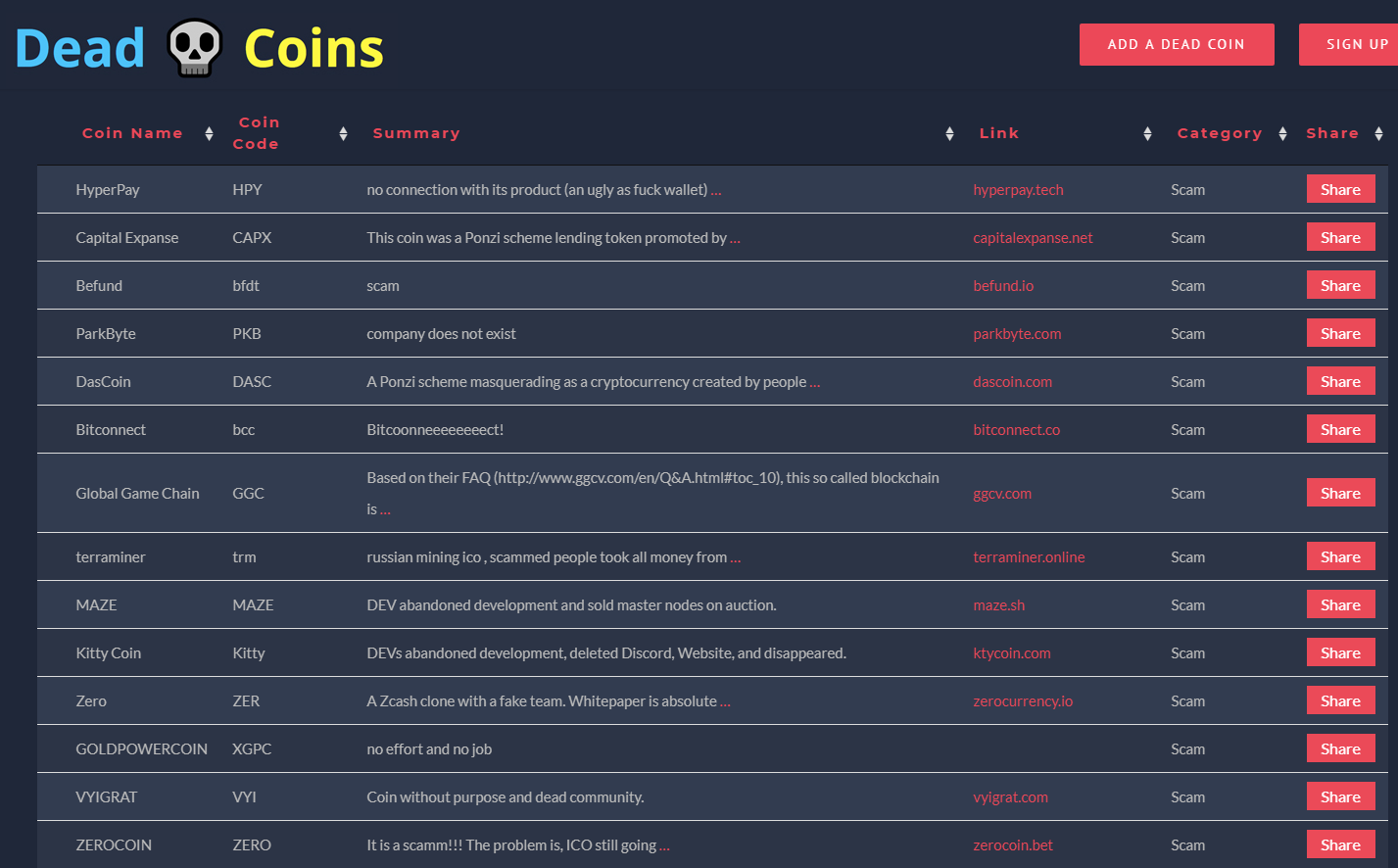Sort by Share column arrows
1398x868 pixels.
click(1378, 134)
